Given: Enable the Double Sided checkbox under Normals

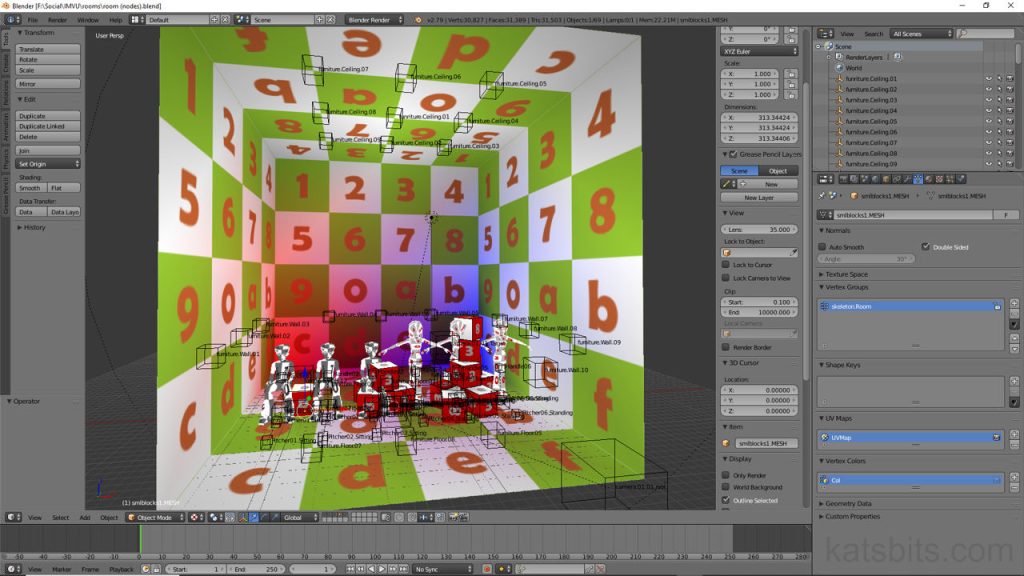Looking at the screenshot, I should point(926,246).
